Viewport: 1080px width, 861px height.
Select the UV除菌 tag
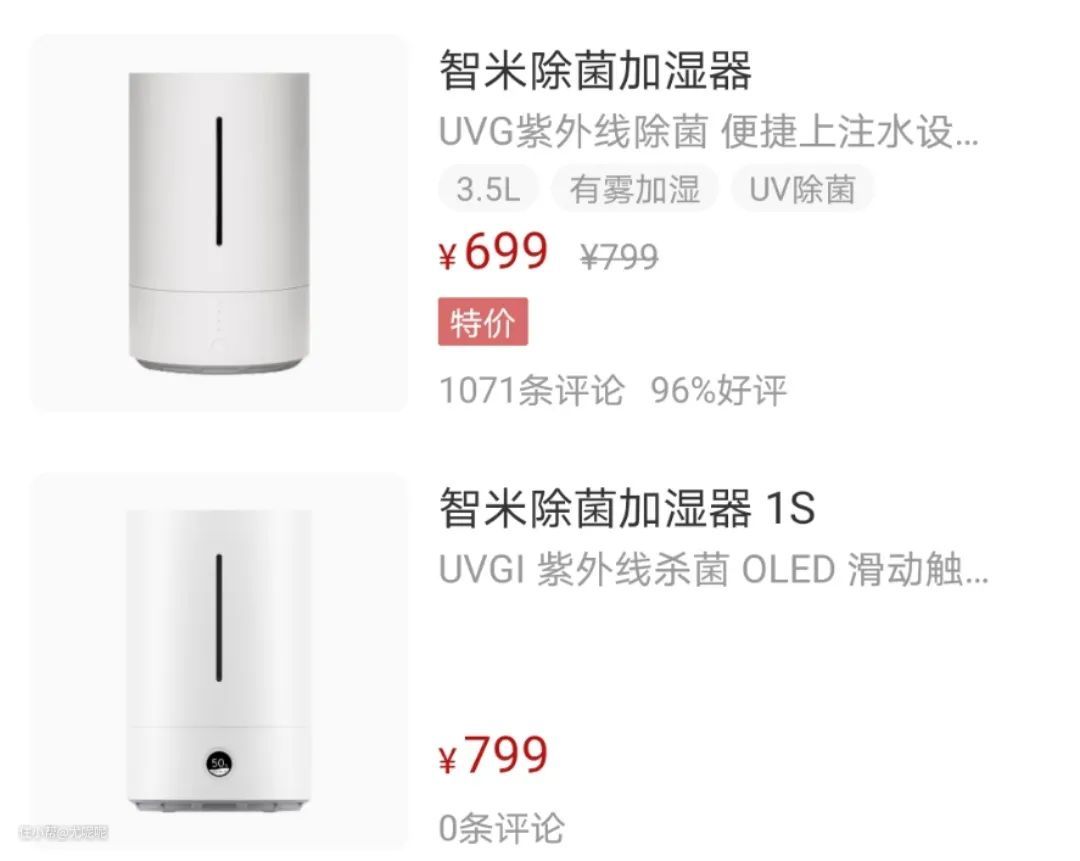[x=802, y=189]
